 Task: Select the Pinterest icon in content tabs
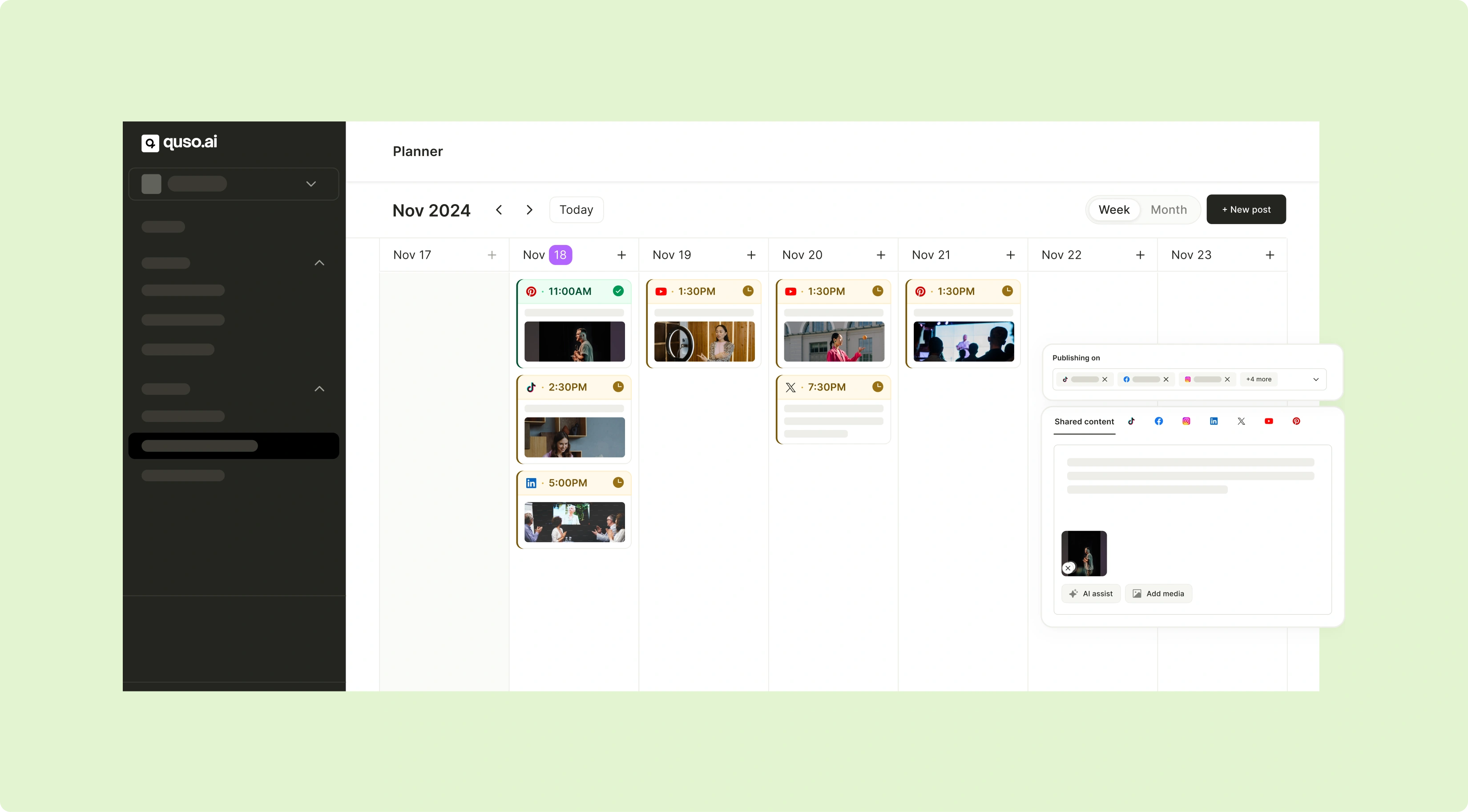point(1296,421)
